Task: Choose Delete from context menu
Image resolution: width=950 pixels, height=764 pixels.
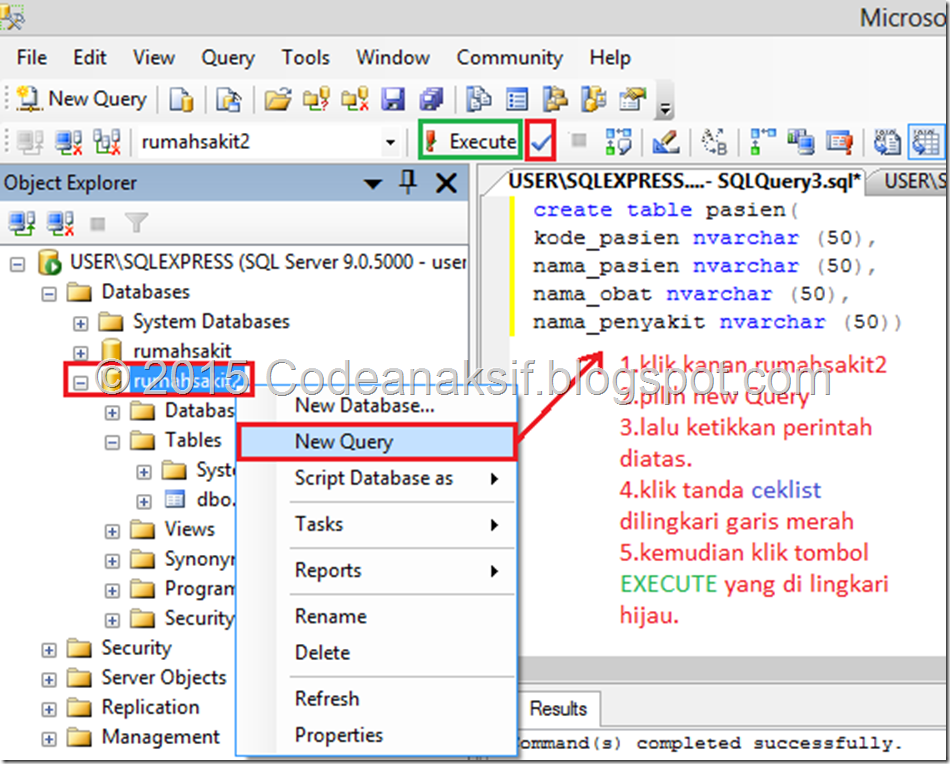Action: coord(376,653)
